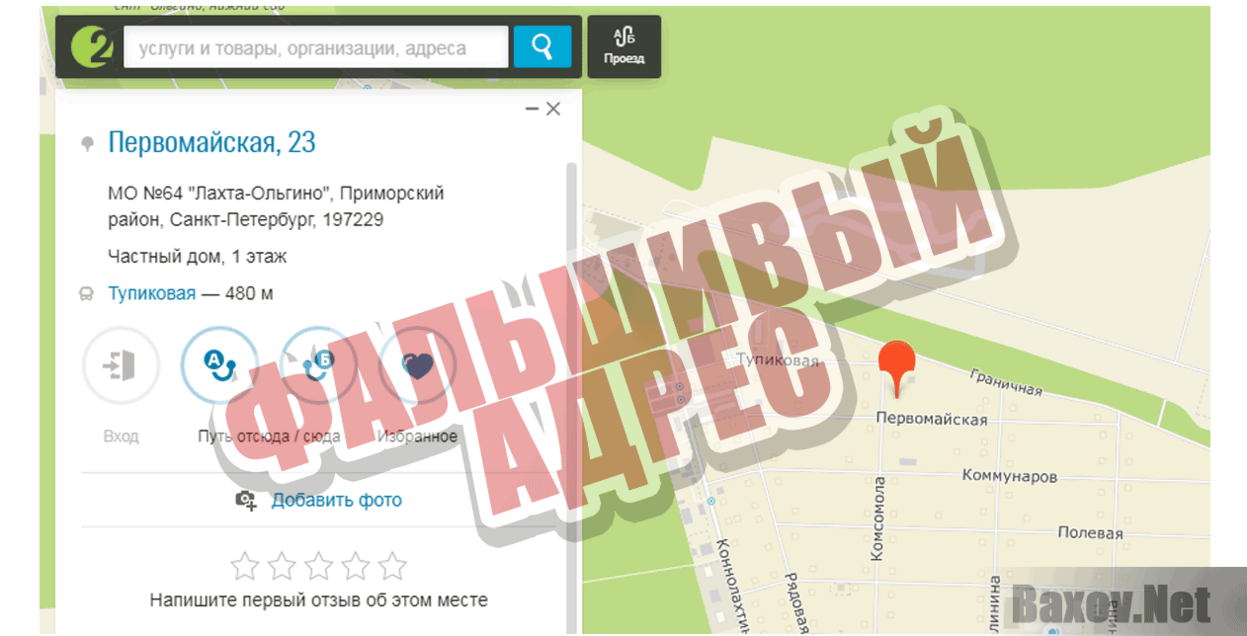Viewport: 1247px width, 636px height.
Task: Click the Коммунаров street label on map
Action: click(1009, 477)
